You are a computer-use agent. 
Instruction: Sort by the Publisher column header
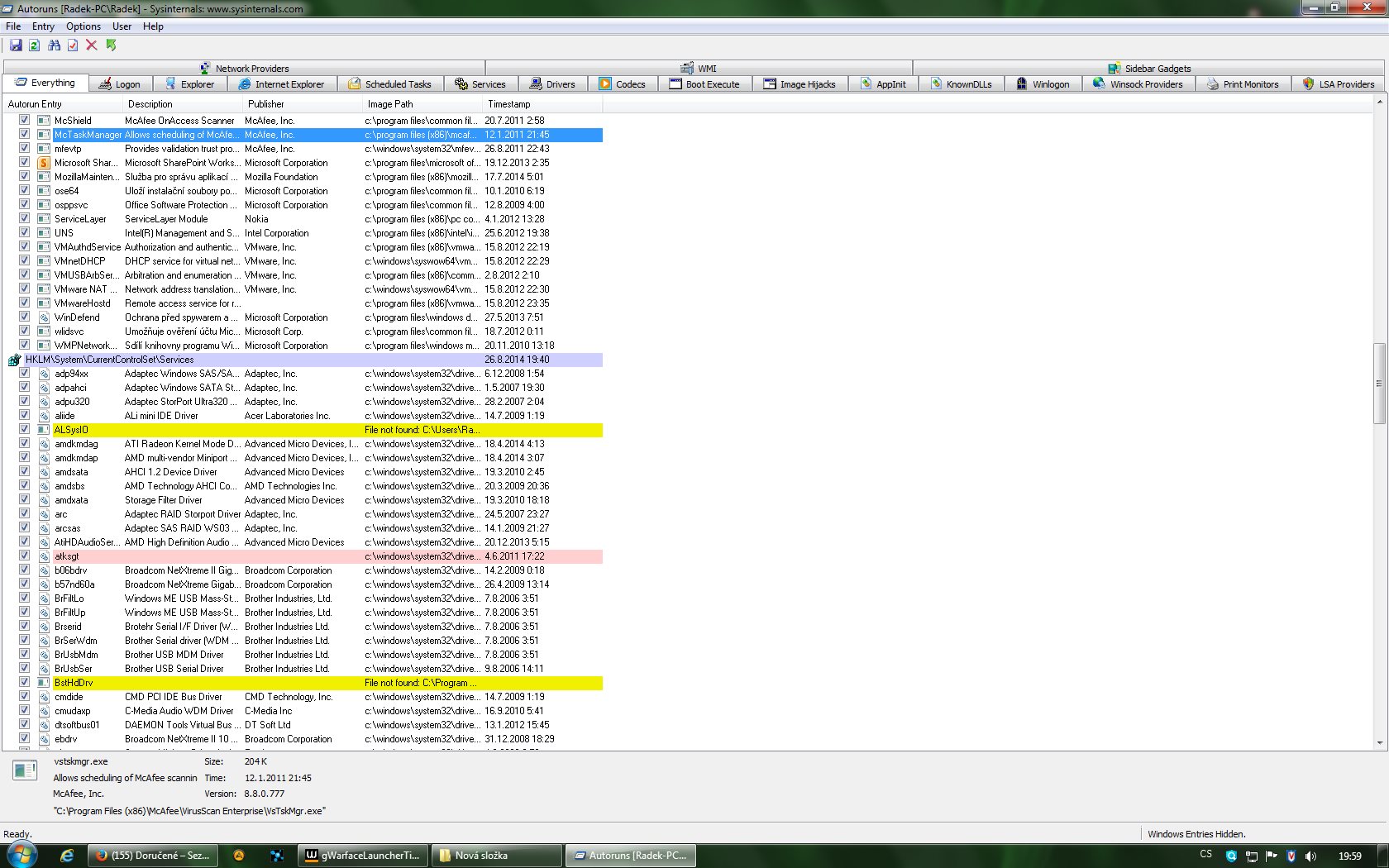pos(303,104)
